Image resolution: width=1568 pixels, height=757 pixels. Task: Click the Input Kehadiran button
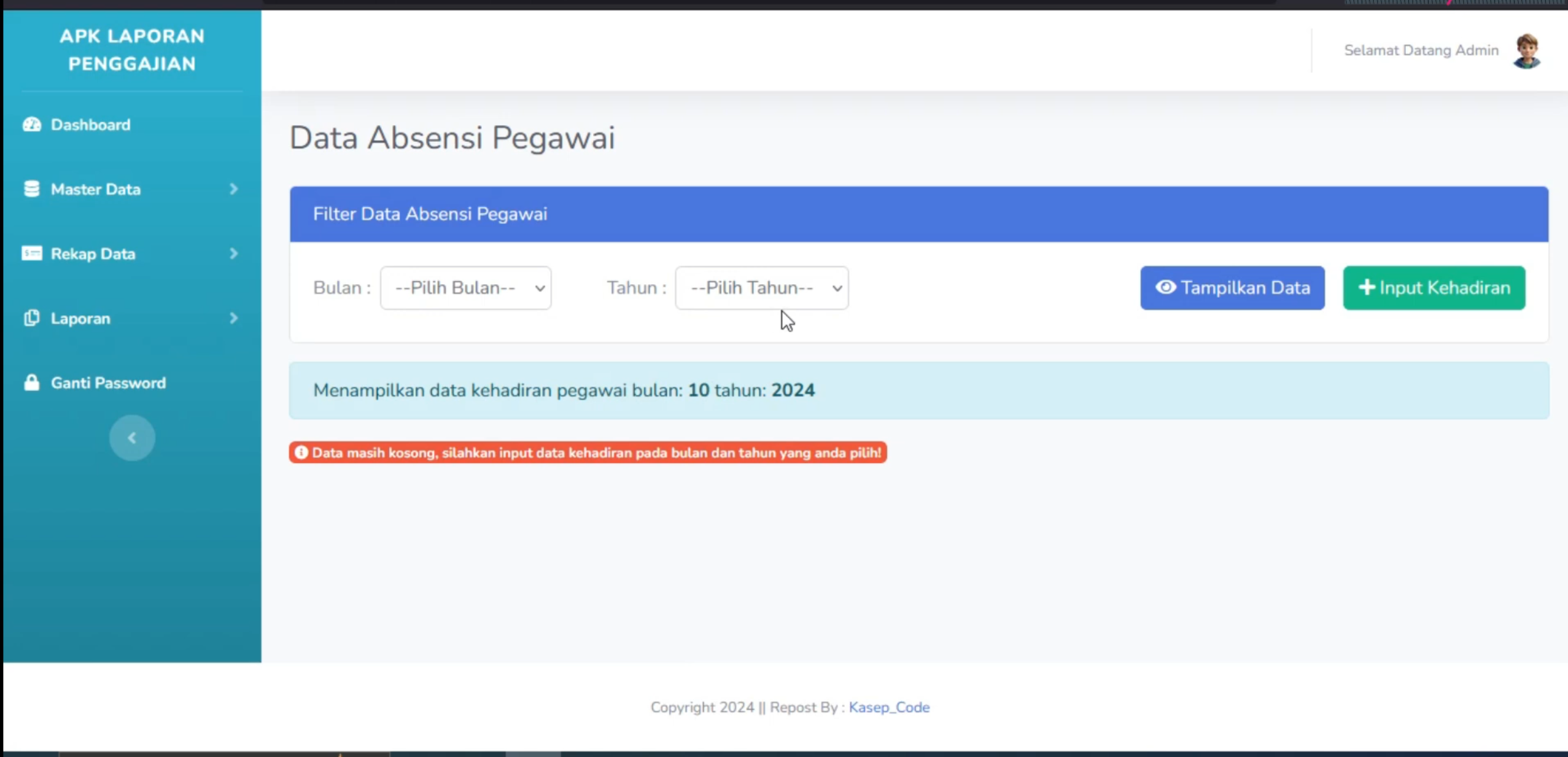click(x=1434, y=288)
